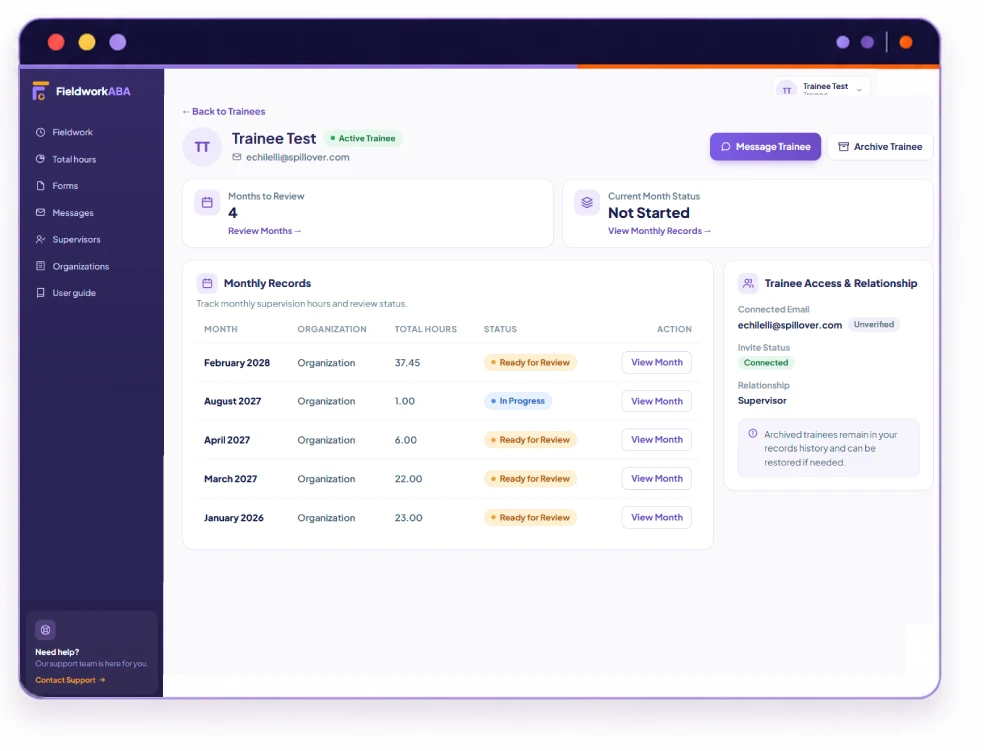The height and width of the screenshot is (751, 984).
Task: View Month for April 2027
Action: pos(656,440)
